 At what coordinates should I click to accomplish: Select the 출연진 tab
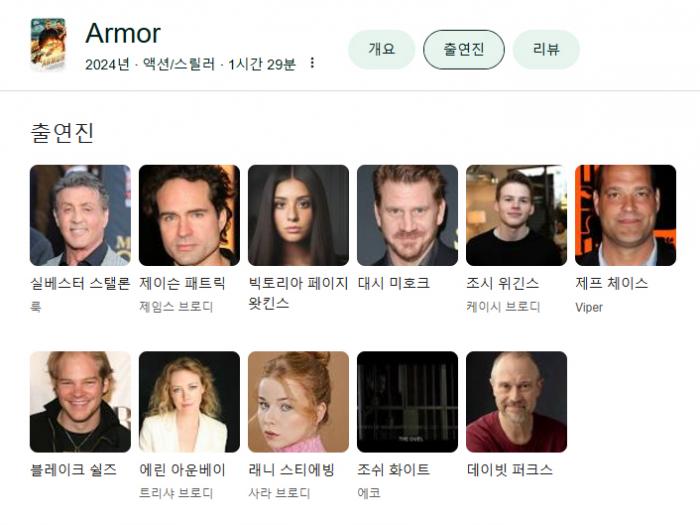(463, 50)
